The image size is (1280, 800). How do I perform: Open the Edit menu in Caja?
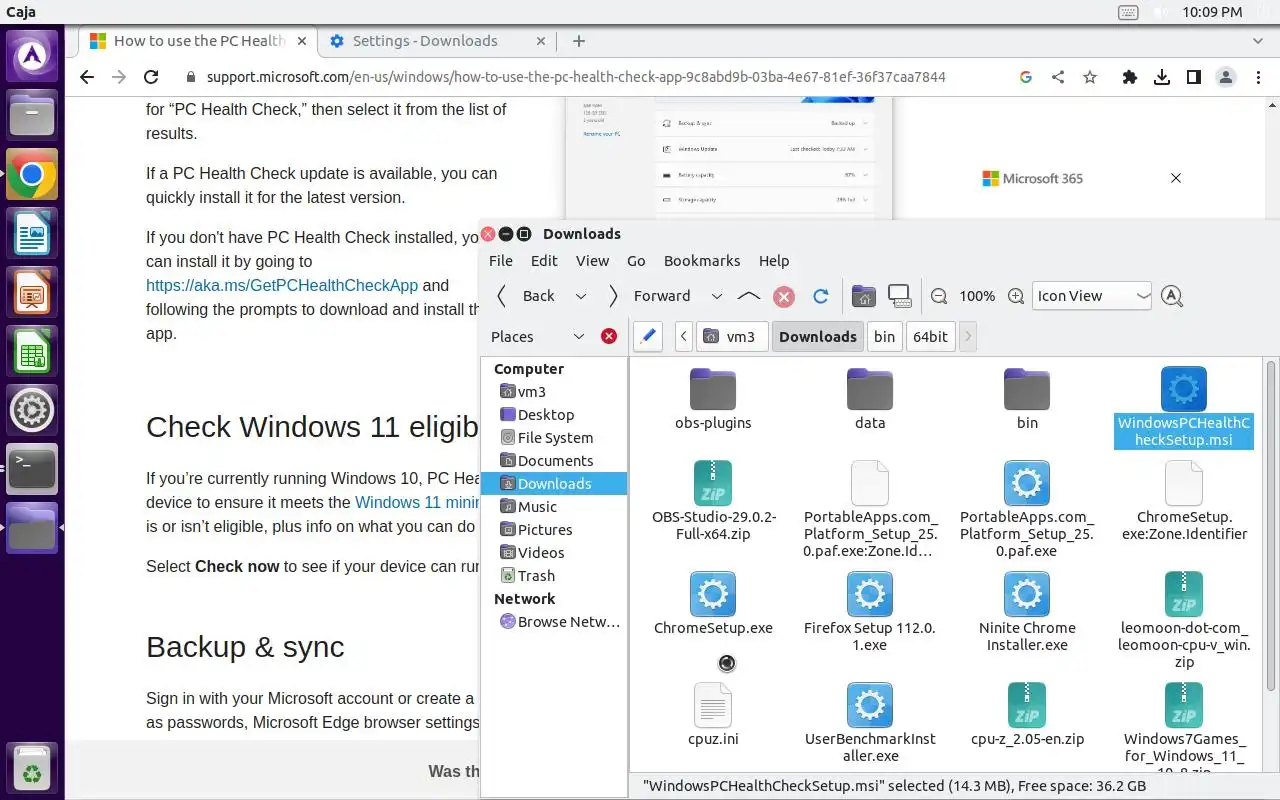(544, 260)
